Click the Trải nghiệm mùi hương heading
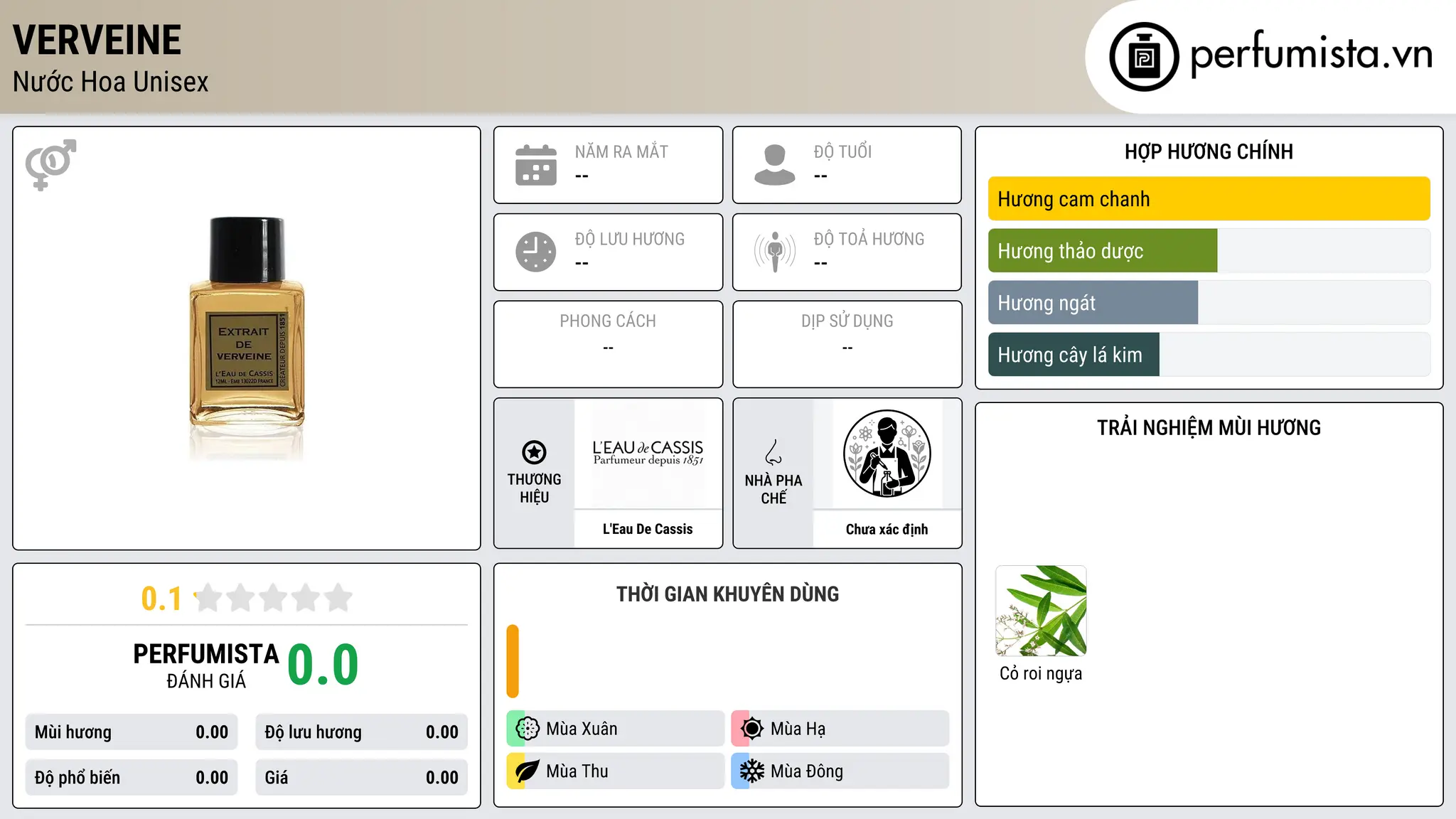The image size is (1456, 819). click(x=1209, y=427)
